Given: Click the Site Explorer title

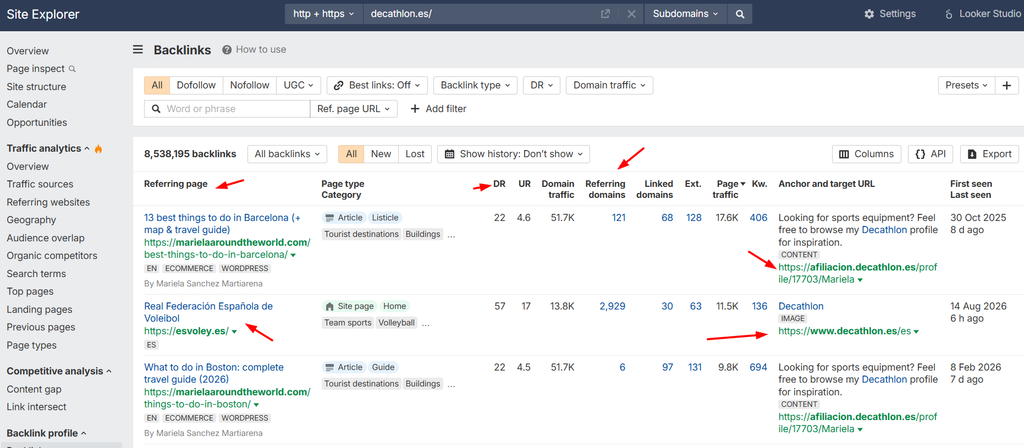Looking at the screenshot, I should tap(43, 14).
